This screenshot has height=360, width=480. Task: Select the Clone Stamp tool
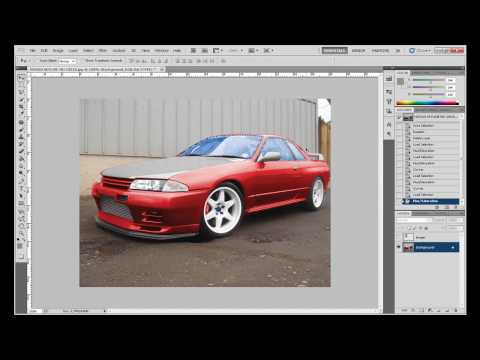pos(22,137)
